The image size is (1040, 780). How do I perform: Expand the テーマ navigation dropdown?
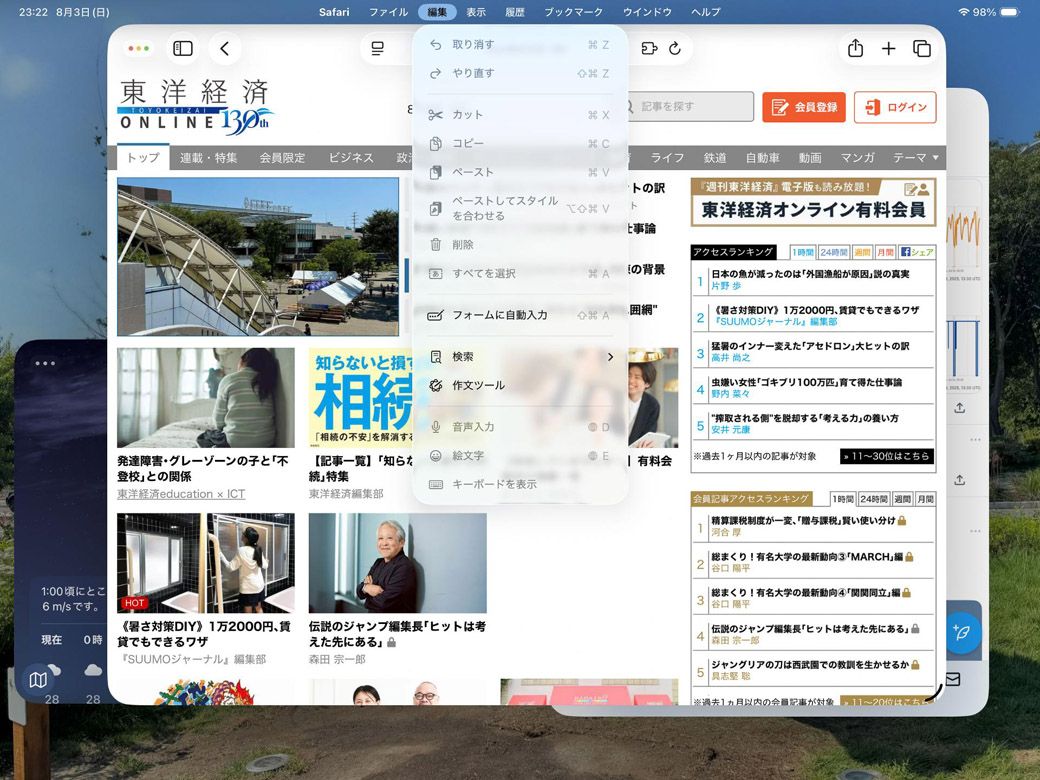click(x=915, y=157)
